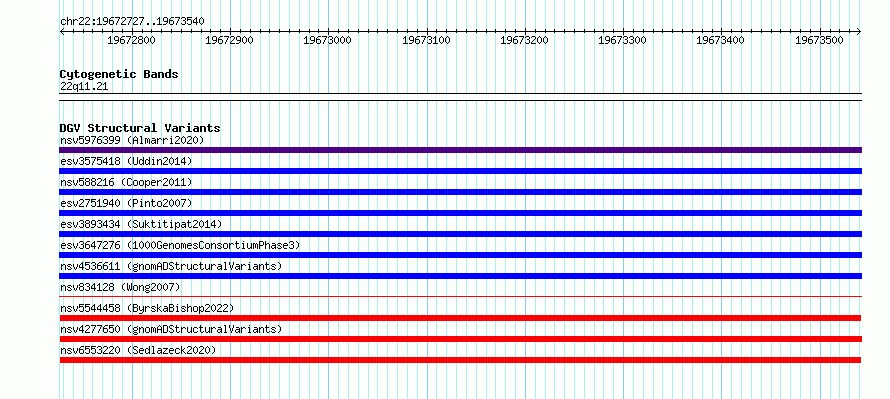
Task: Click the blue nsv4536611 variant bar
Action: 460,276
